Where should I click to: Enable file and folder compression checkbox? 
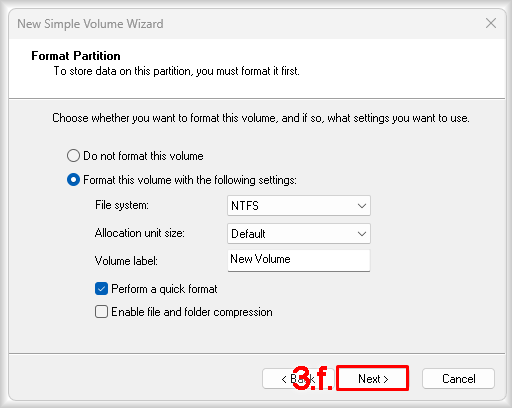click(x=101, y=312)
